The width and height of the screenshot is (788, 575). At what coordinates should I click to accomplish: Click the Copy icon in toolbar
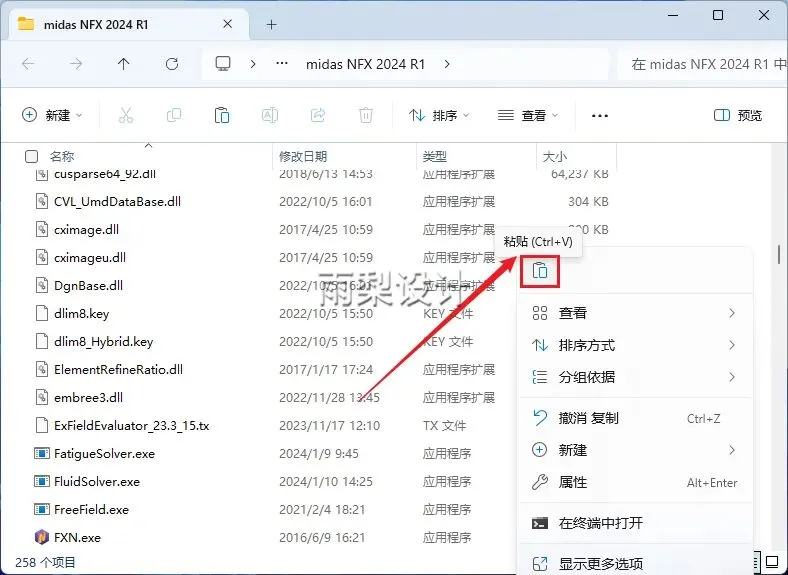click(174, 115)
